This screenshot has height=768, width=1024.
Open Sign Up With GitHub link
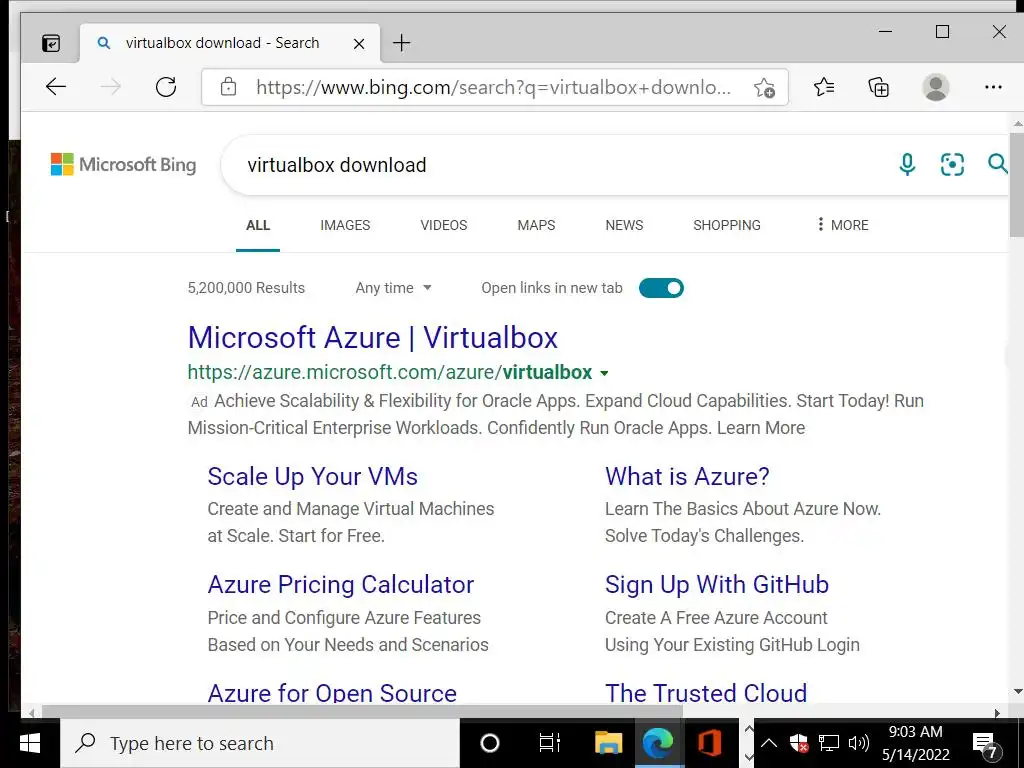(x=716, y=584)
